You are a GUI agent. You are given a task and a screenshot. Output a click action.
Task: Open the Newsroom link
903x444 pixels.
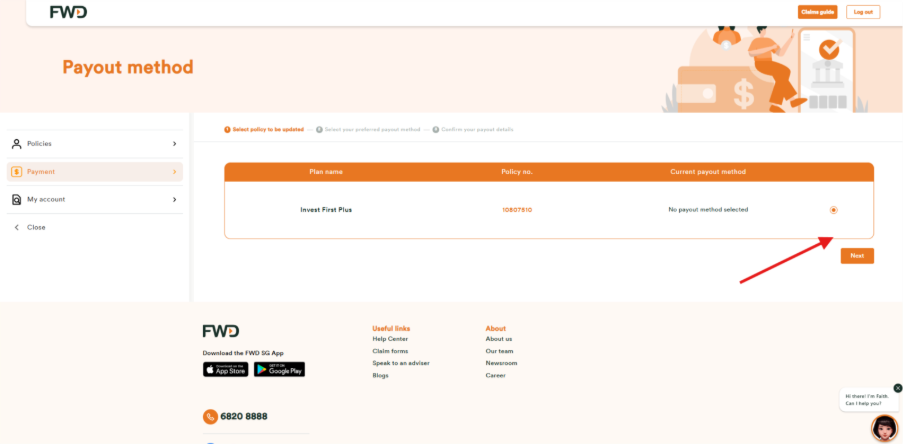(x=501, y=363)
